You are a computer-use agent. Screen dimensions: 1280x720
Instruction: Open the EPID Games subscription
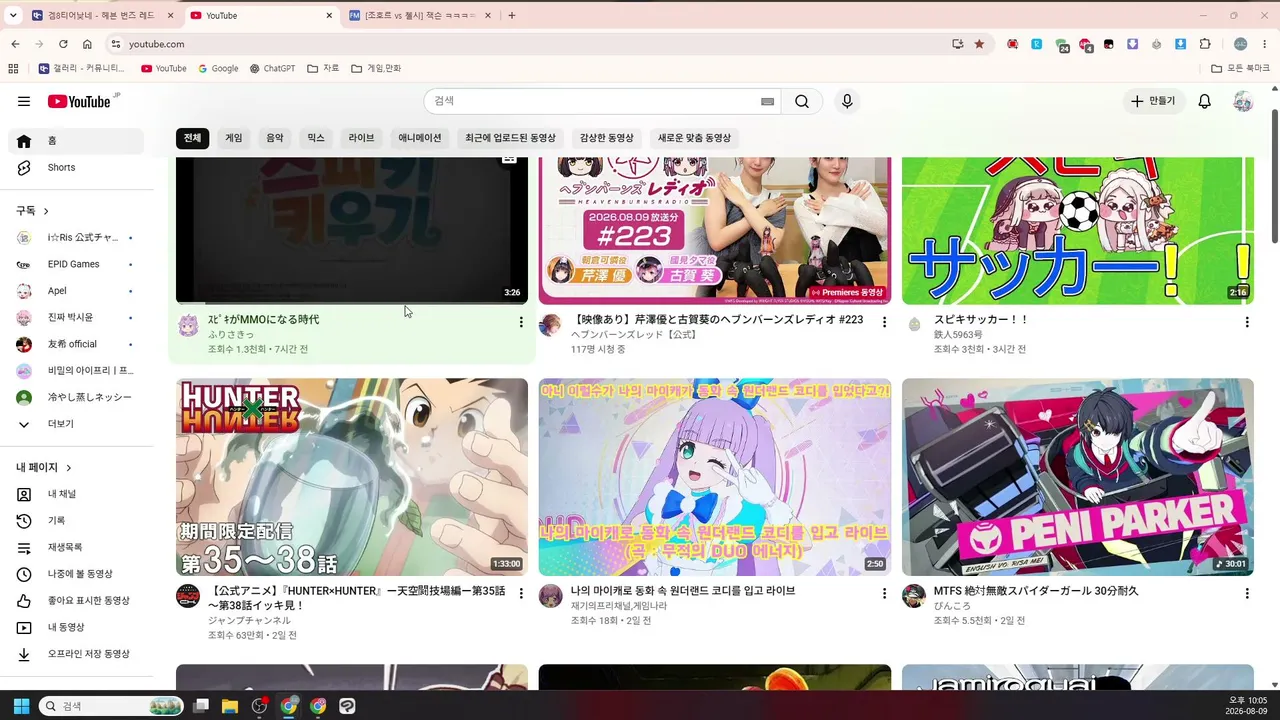pos(76,264)
